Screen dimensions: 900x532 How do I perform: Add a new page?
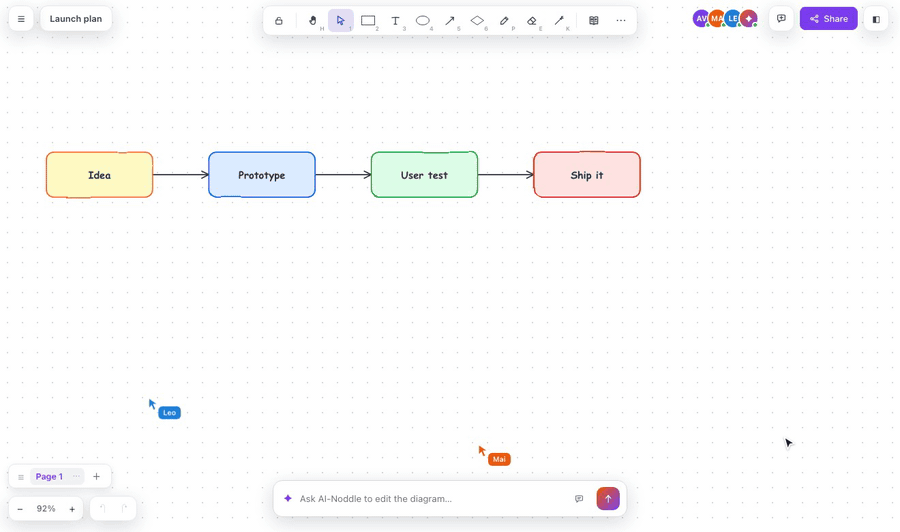(x=96, y=476)
